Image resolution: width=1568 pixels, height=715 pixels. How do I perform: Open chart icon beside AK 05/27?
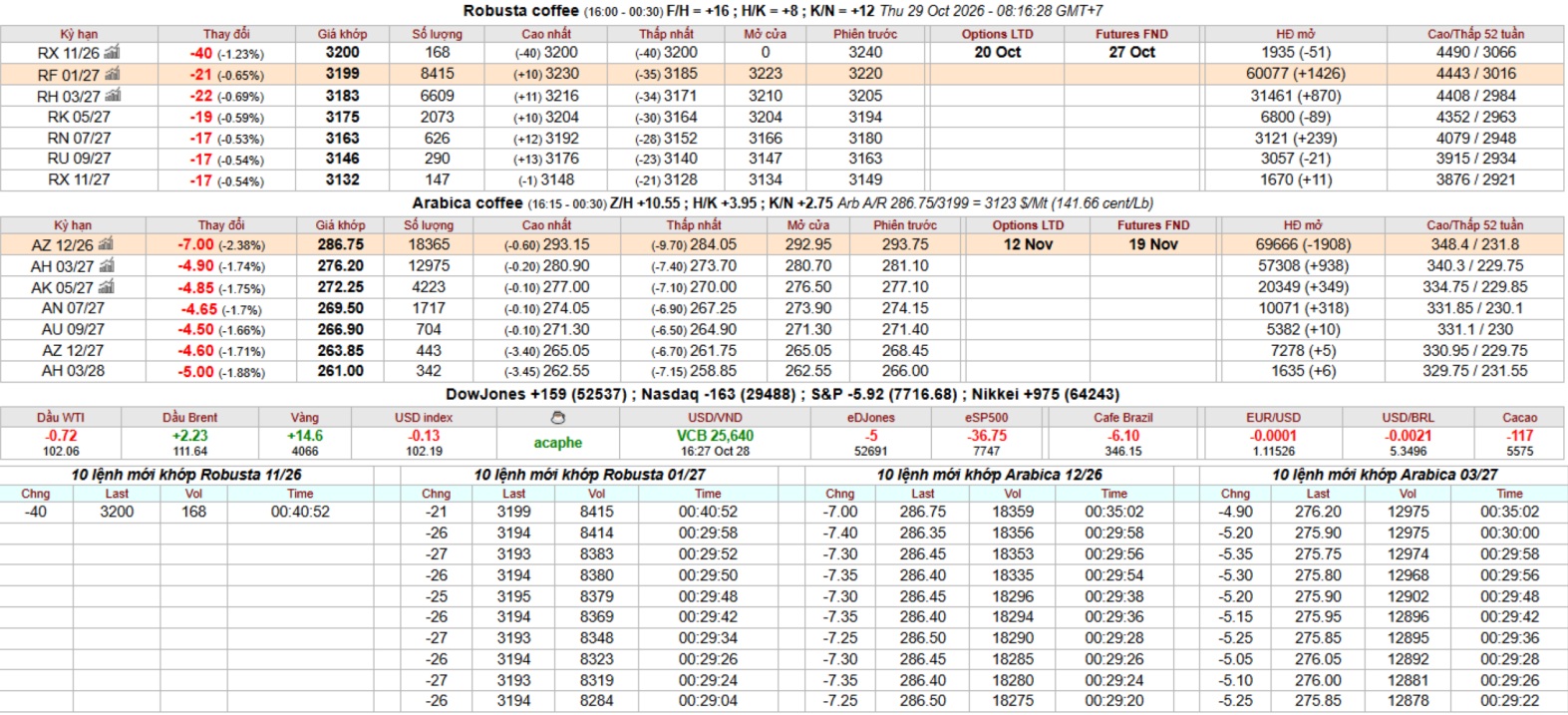point(107,287)
